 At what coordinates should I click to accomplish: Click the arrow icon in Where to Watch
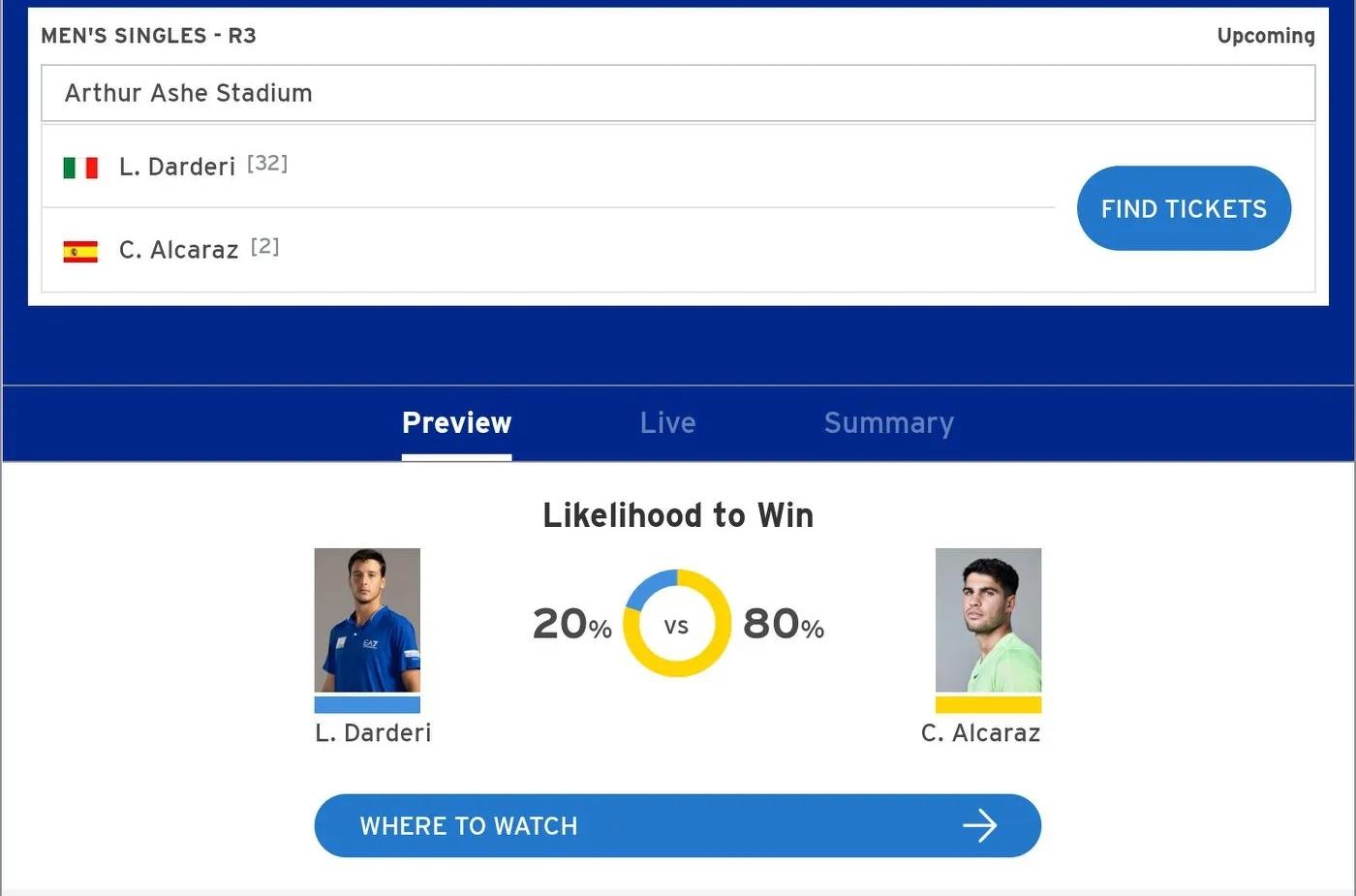click(979, 826)
